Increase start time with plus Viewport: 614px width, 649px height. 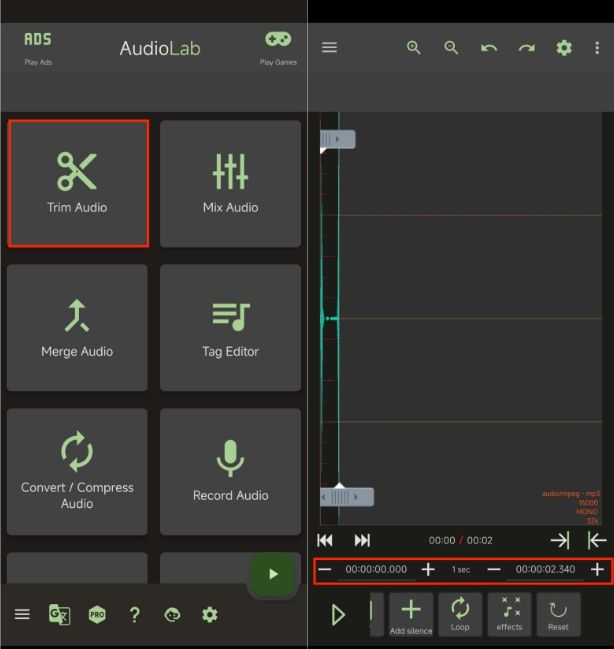(x=428, y=570)
